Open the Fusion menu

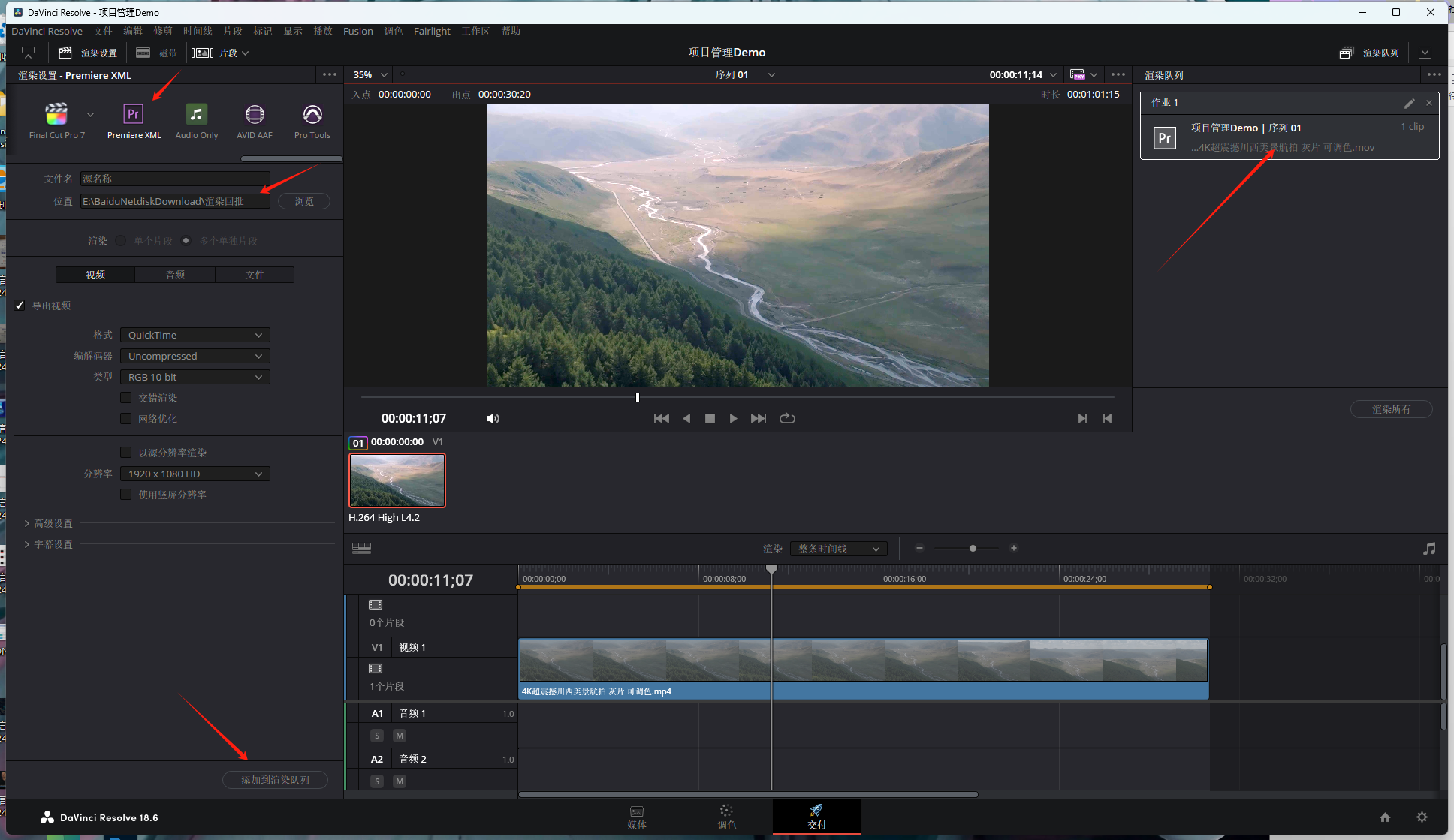357,31
